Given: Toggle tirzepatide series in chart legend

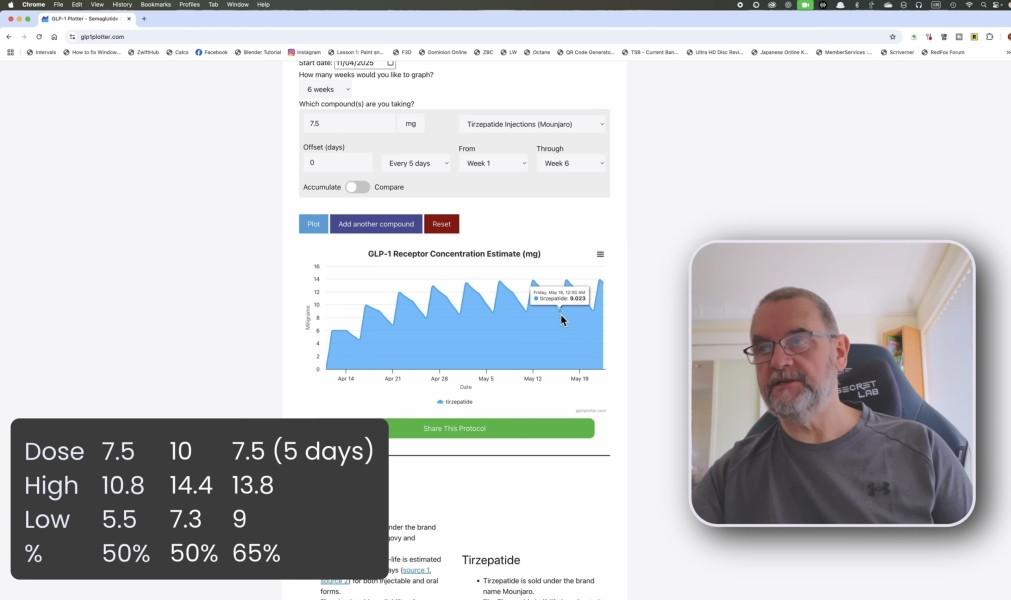Looking at the screenshot, I should pos(455,402).
